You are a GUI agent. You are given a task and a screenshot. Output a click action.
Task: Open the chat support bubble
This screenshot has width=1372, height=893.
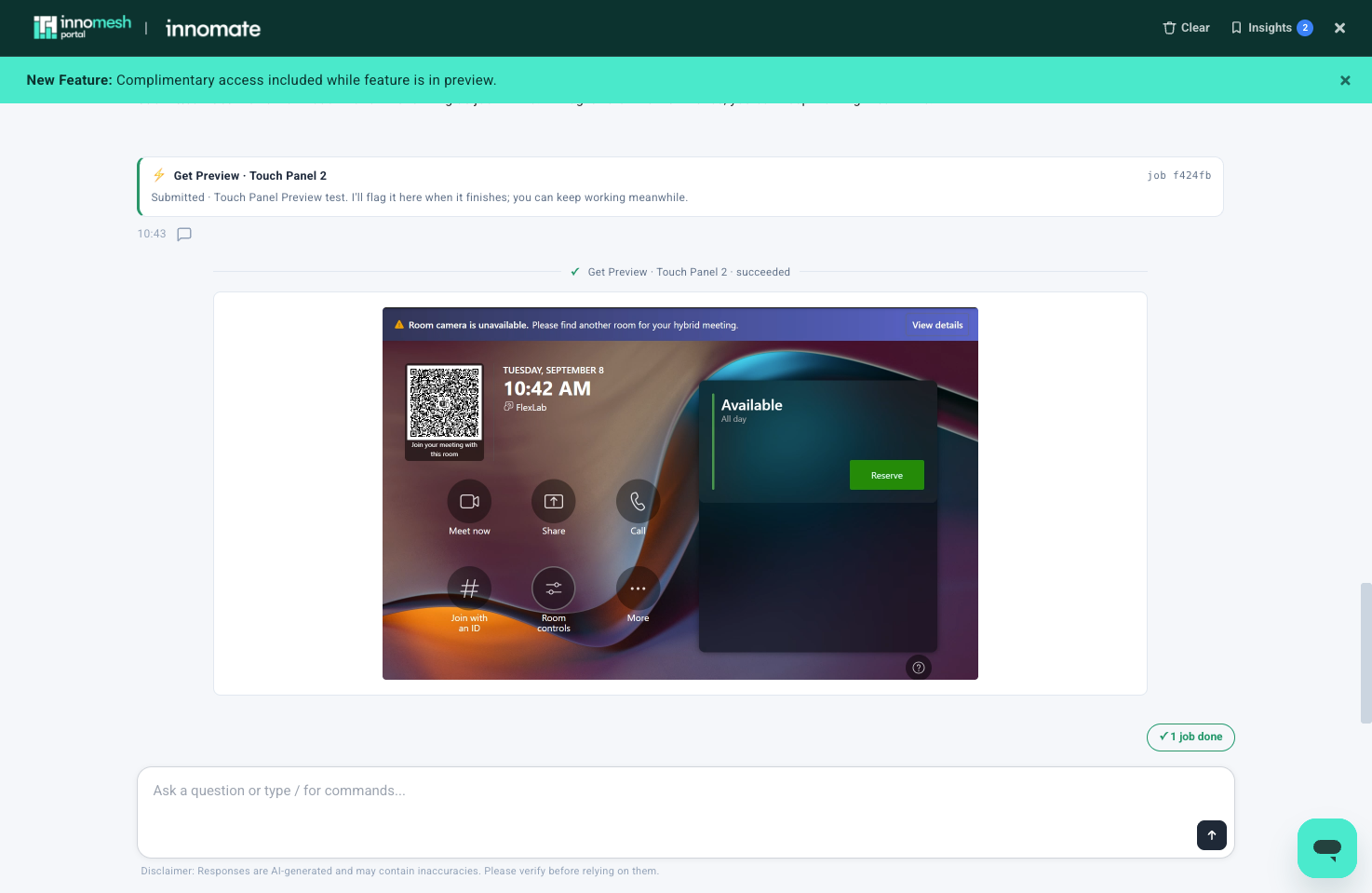coord(1327,848)
